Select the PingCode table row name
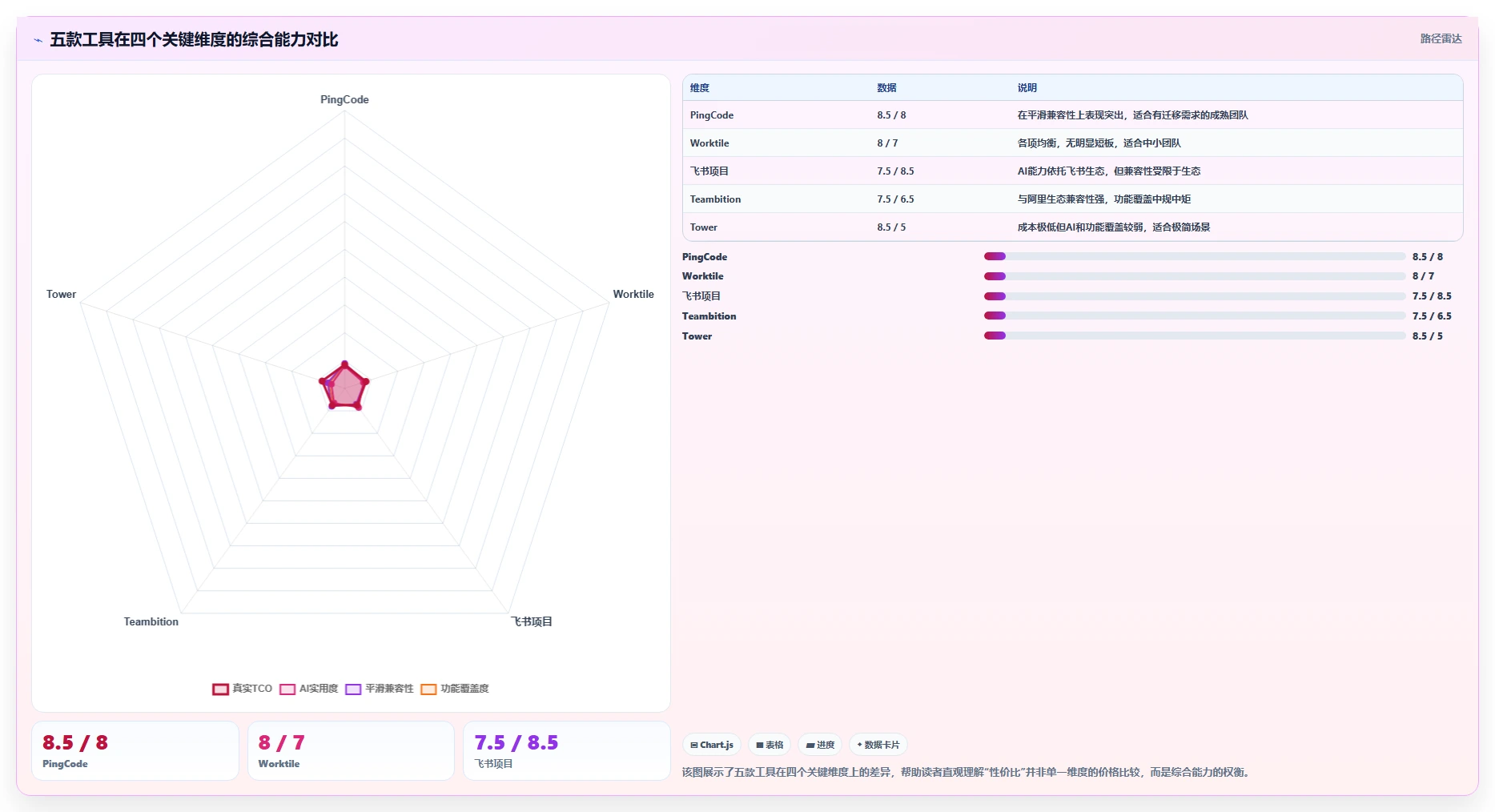Image resolution: width=1495 pixels, height=812 pixels. 712,115
